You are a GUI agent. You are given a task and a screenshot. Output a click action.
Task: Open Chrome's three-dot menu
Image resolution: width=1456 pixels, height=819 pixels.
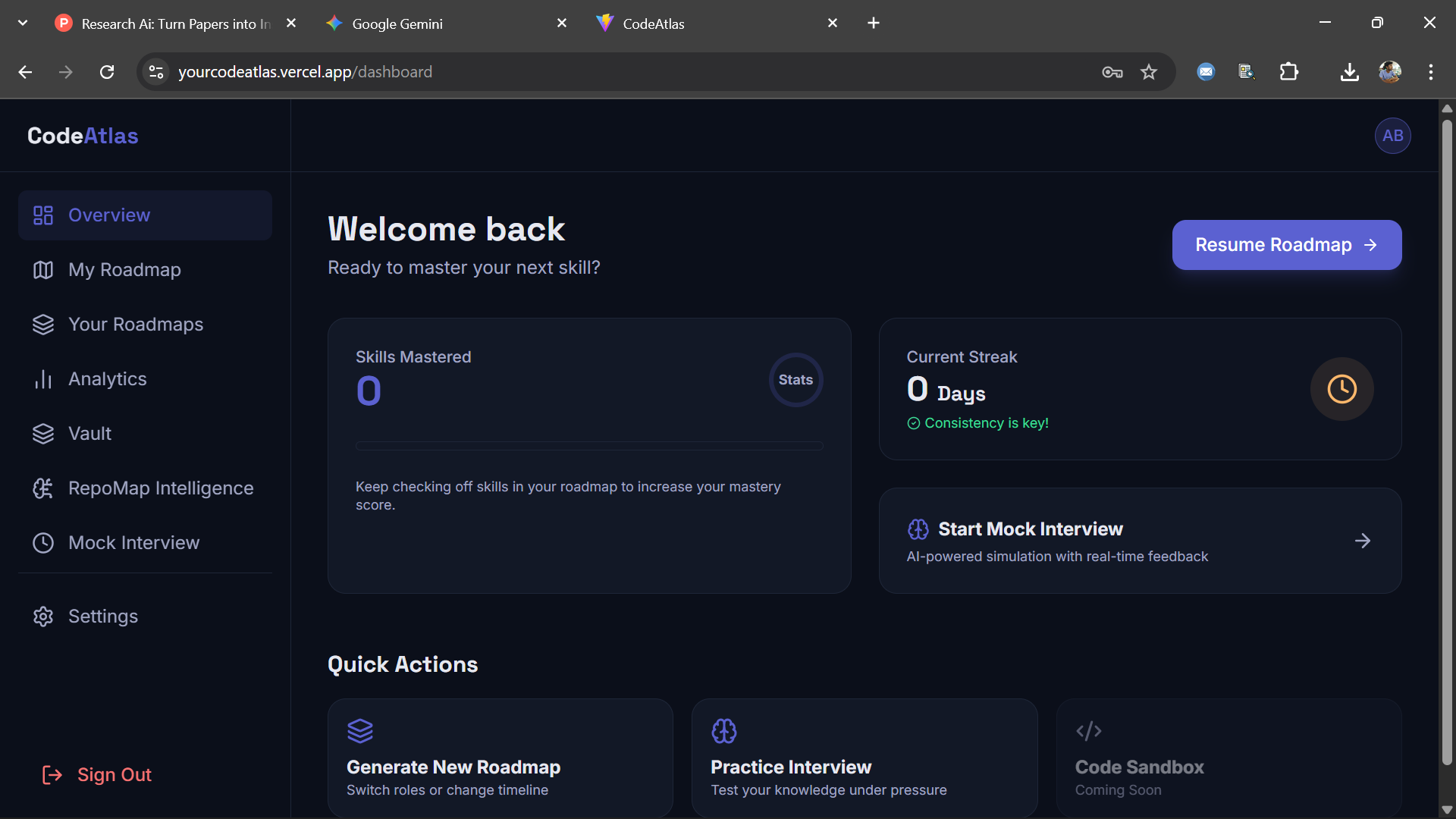point(1431,72)
